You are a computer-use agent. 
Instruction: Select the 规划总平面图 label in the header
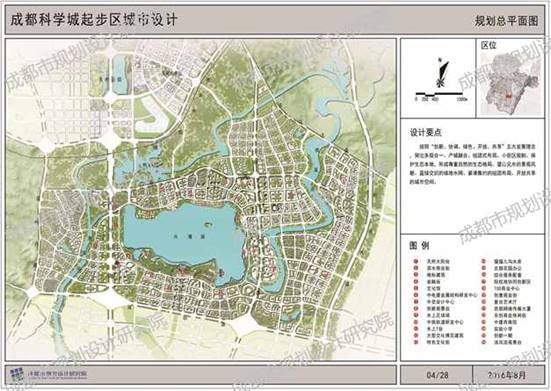[x=506, y=21]
